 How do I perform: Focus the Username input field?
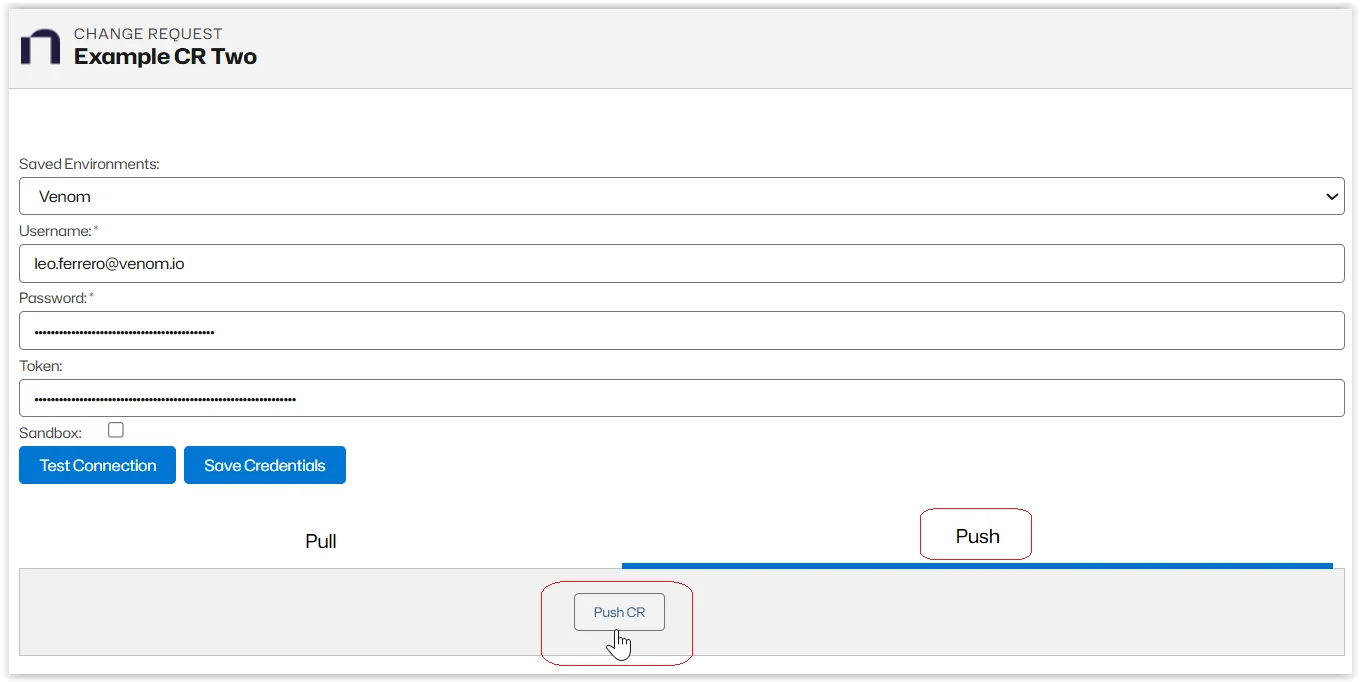(680, 264)
